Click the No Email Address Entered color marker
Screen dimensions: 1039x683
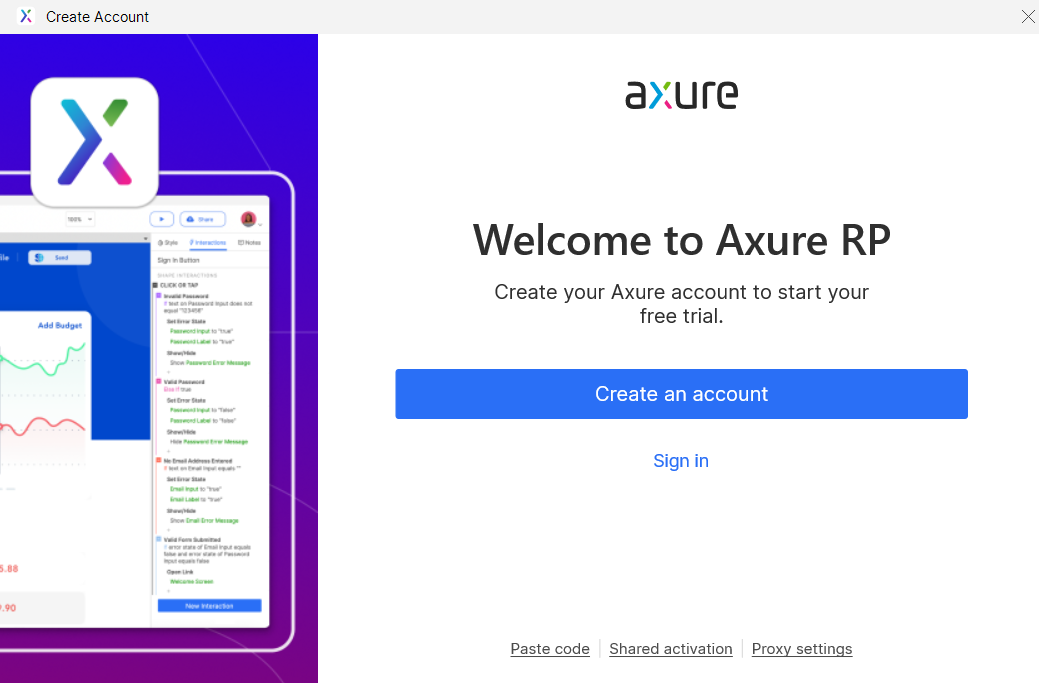point(158,460)
